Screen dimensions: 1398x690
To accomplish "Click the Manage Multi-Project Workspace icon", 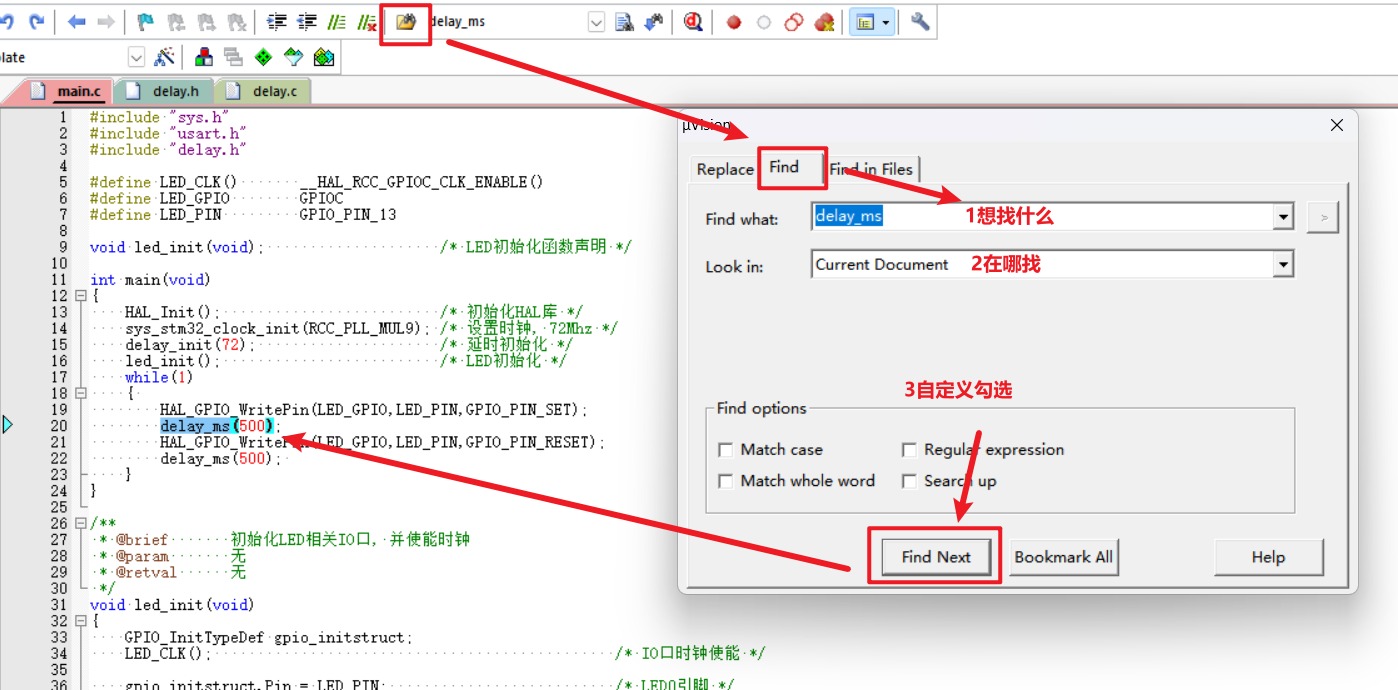I will (x=233, y=57).
